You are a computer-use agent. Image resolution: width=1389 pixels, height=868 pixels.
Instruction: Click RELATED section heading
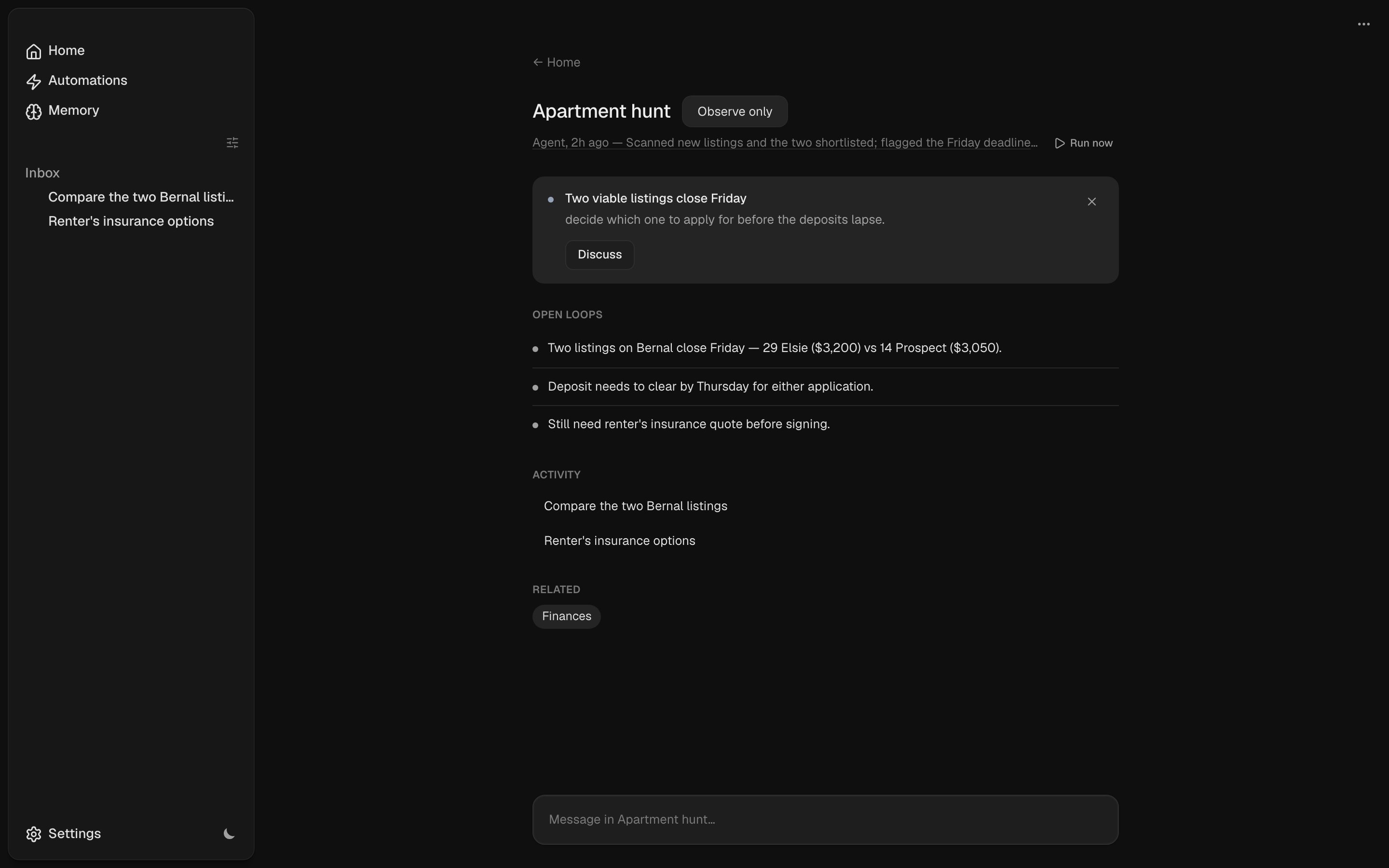(556, 590)
